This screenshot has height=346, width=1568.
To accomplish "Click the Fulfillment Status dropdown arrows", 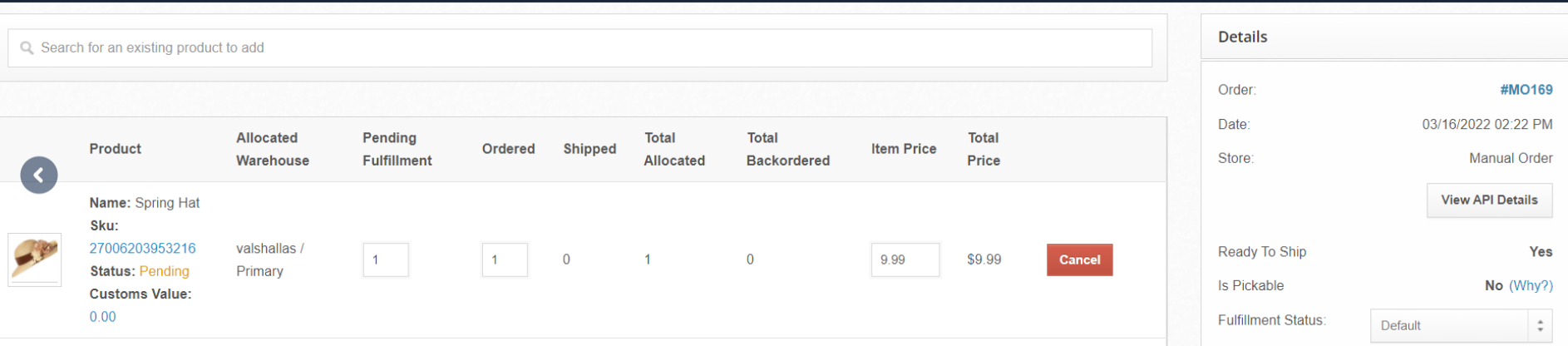I will click(x=1541, y=325).
